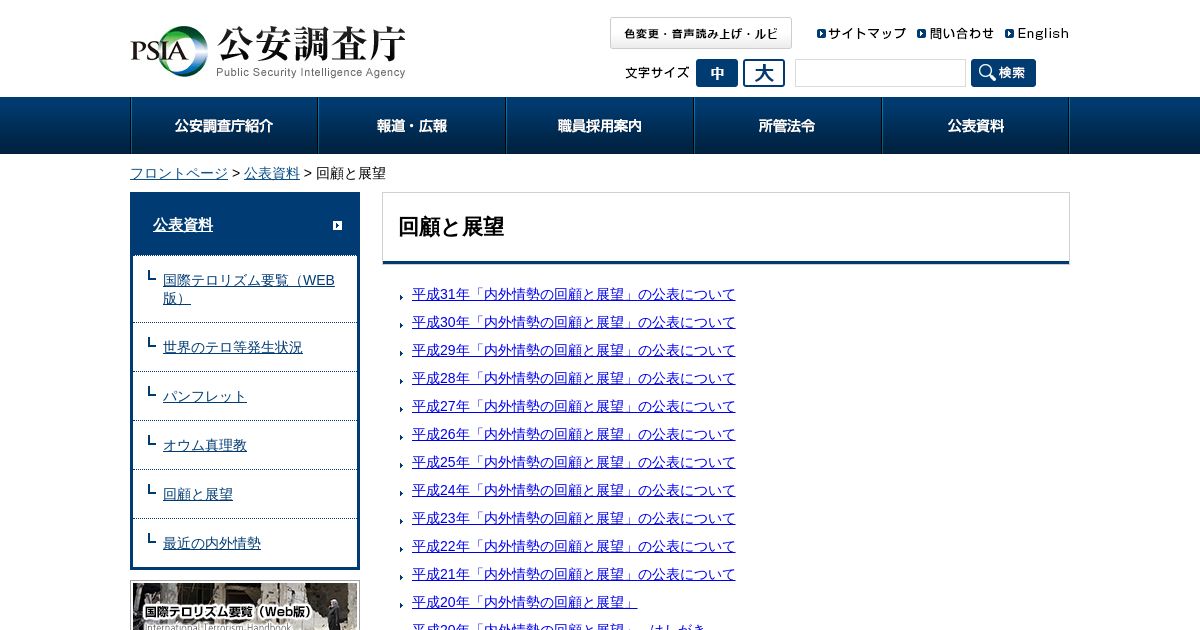Viewport: 1200px width, 630px height.
Task: Open the 所管法令 menu
Action: coord(788,126)
